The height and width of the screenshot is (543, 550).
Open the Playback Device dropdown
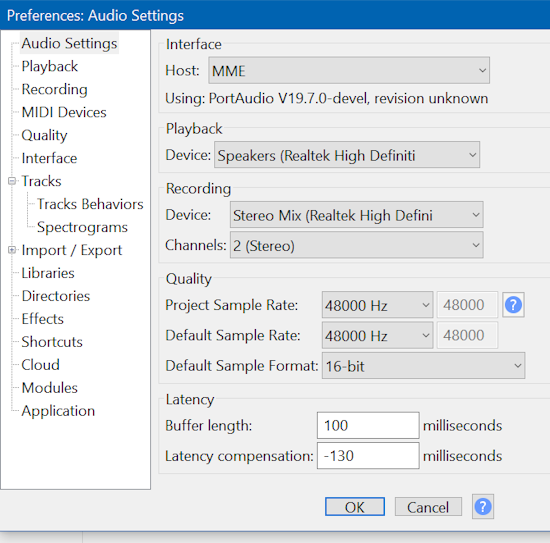pyautogui.click(x=347, y=155)
